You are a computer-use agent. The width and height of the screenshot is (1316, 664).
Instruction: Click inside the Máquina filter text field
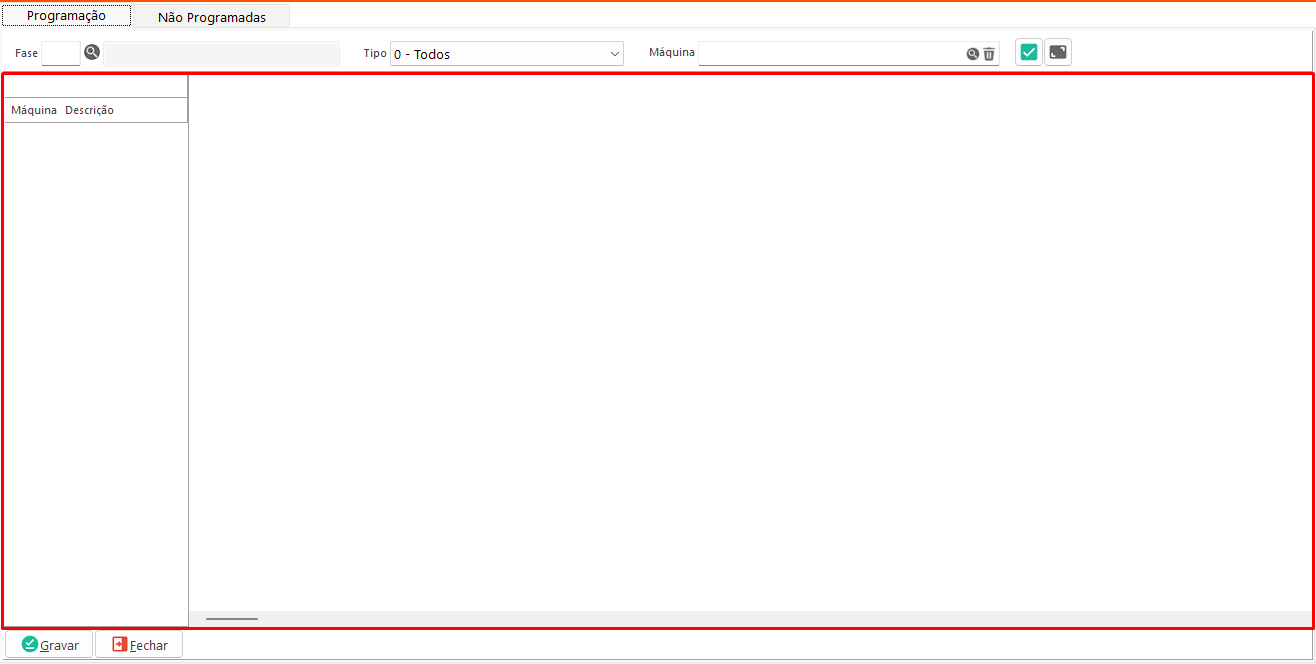point(830,54)
